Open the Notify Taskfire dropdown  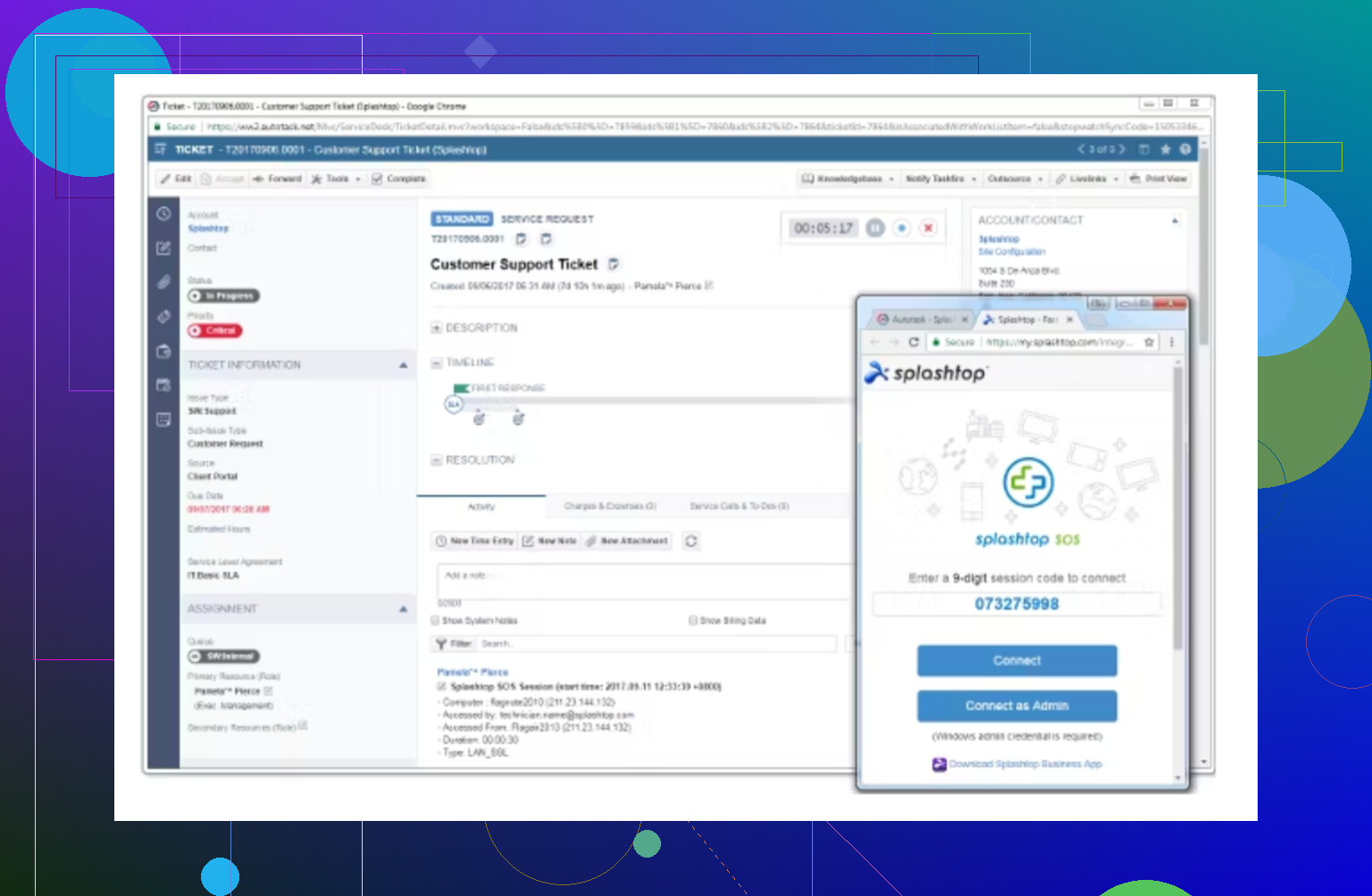point(941,179)
